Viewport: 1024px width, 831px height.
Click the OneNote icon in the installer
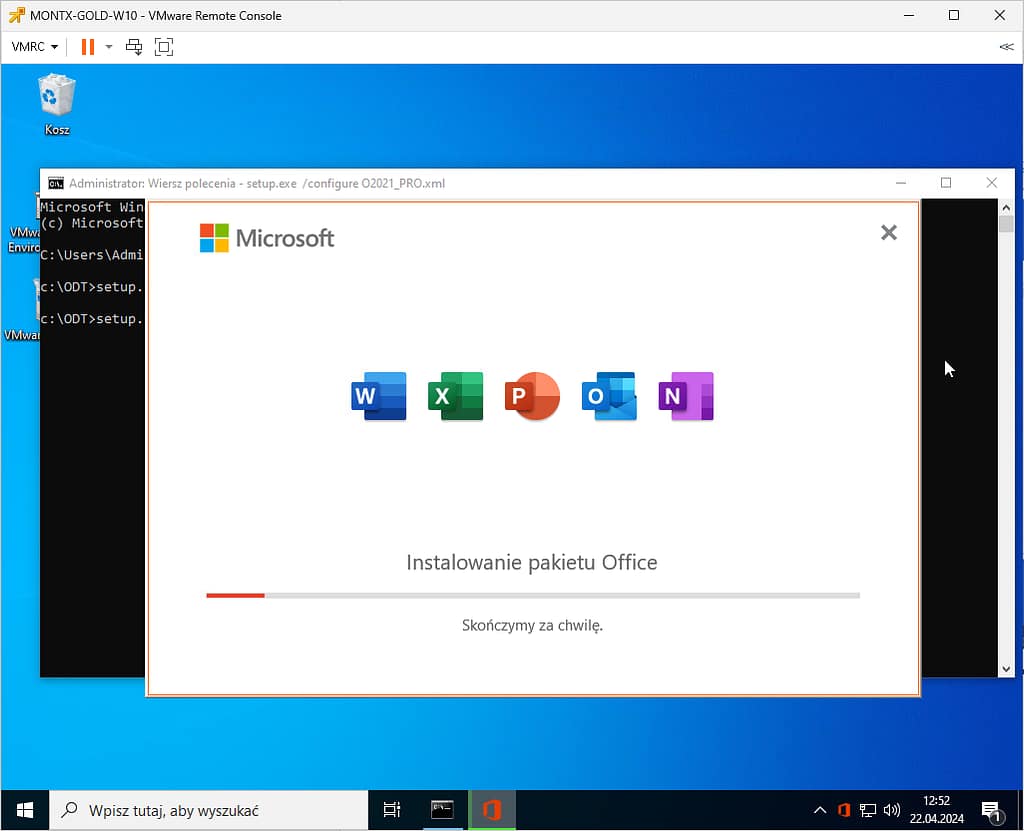tap(686, 396)
